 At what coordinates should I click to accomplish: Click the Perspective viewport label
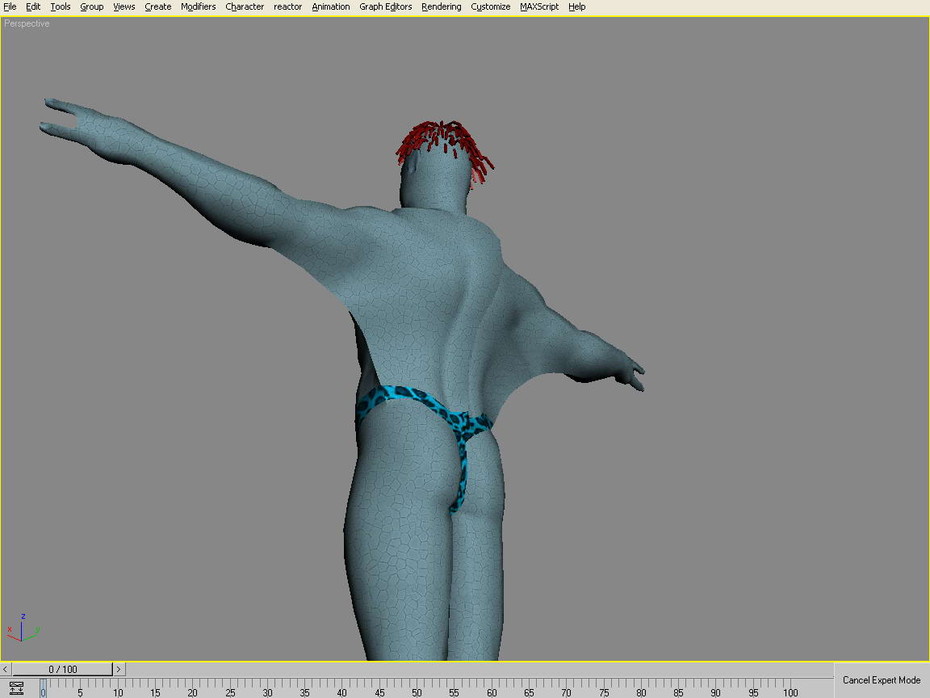[27, 24]
